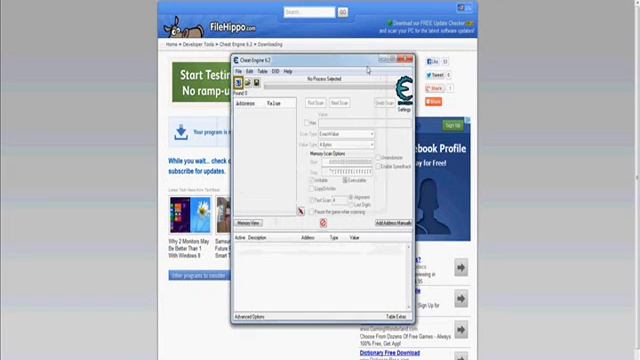Open the File menu

238,71
